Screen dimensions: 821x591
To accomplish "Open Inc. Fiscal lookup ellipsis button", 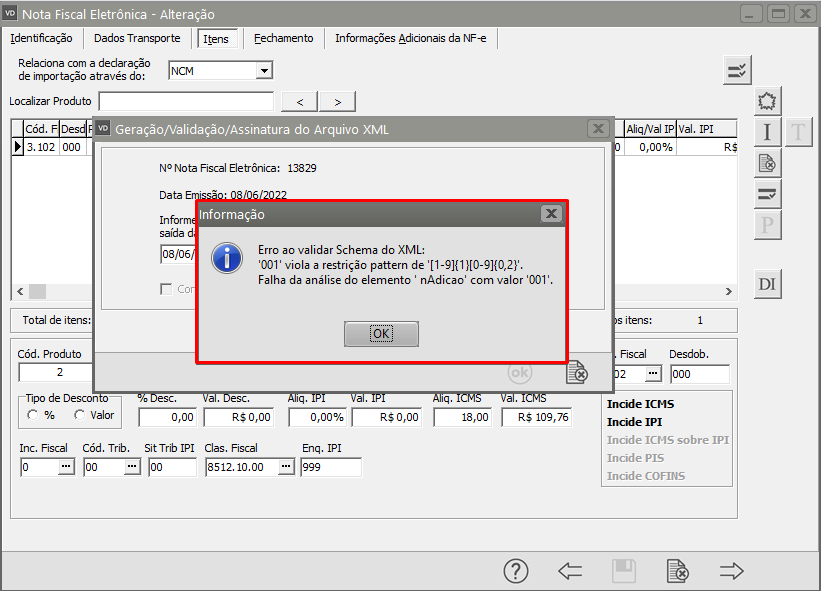I will 66,467.
